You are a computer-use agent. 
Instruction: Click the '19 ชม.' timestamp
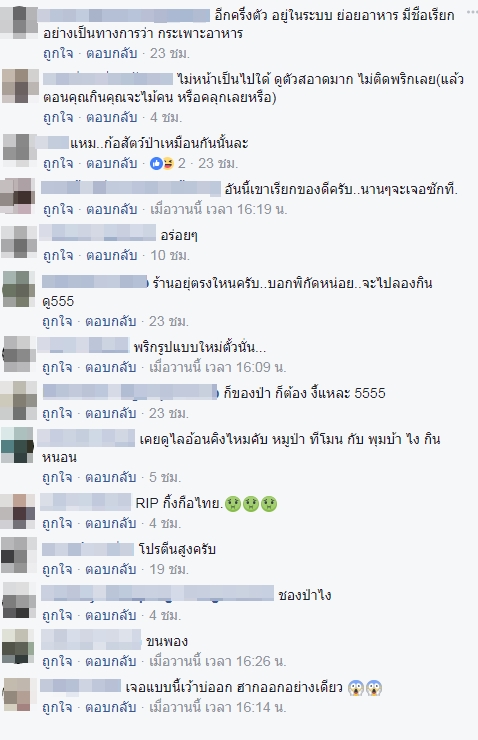[169, 570]
